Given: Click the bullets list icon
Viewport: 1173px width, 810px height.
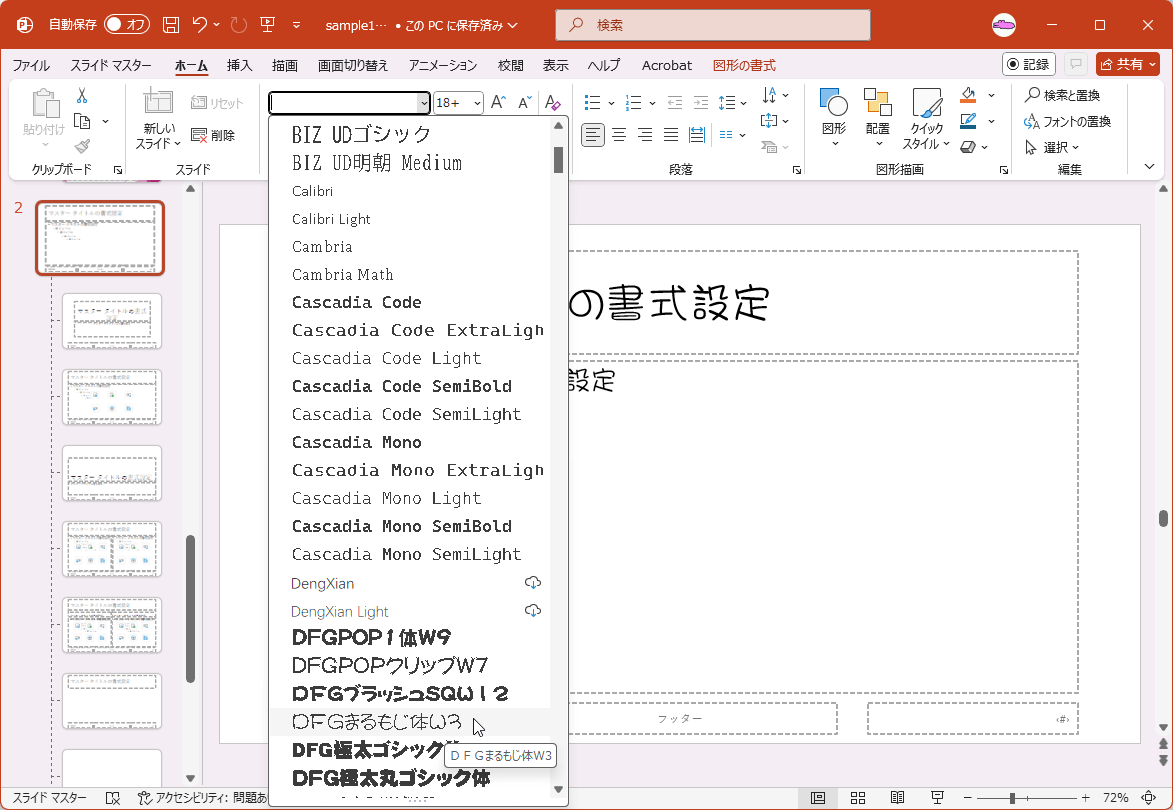Looking at the screenshot, I should (x=592, y=102).
